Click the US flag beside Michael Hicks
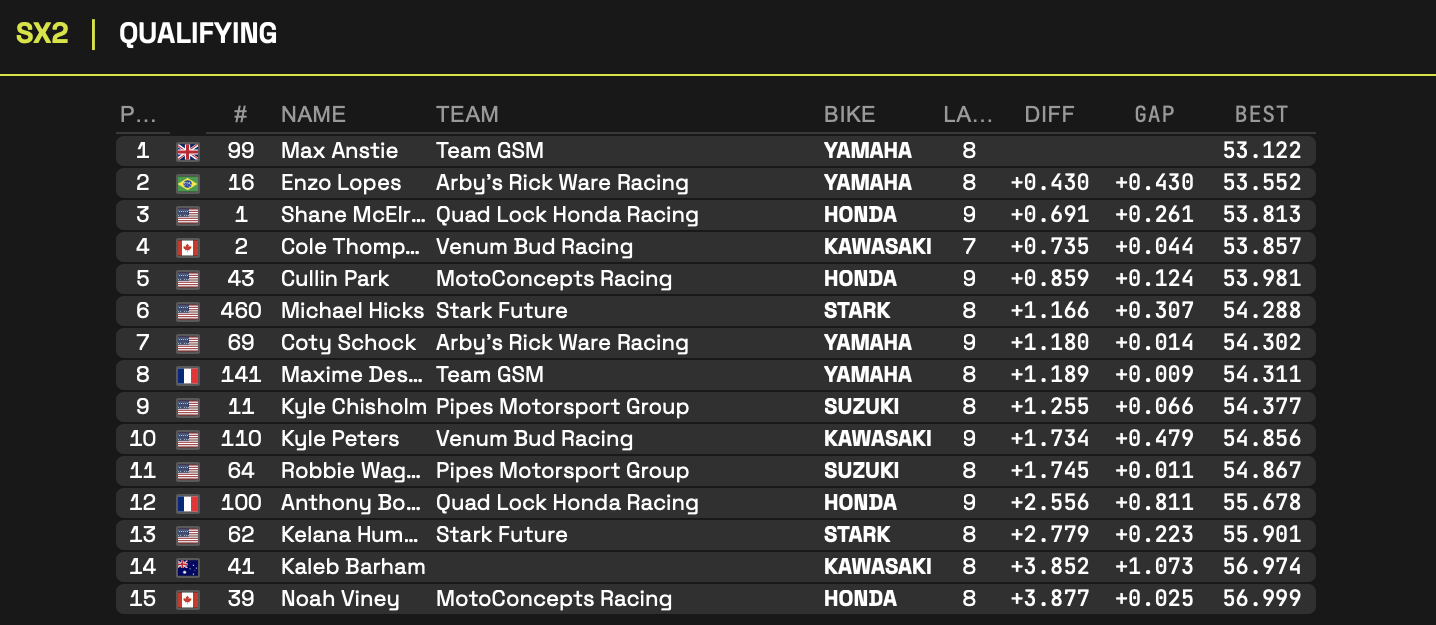The width and height of the screenshot is (1436, 625). coord(188,312)
